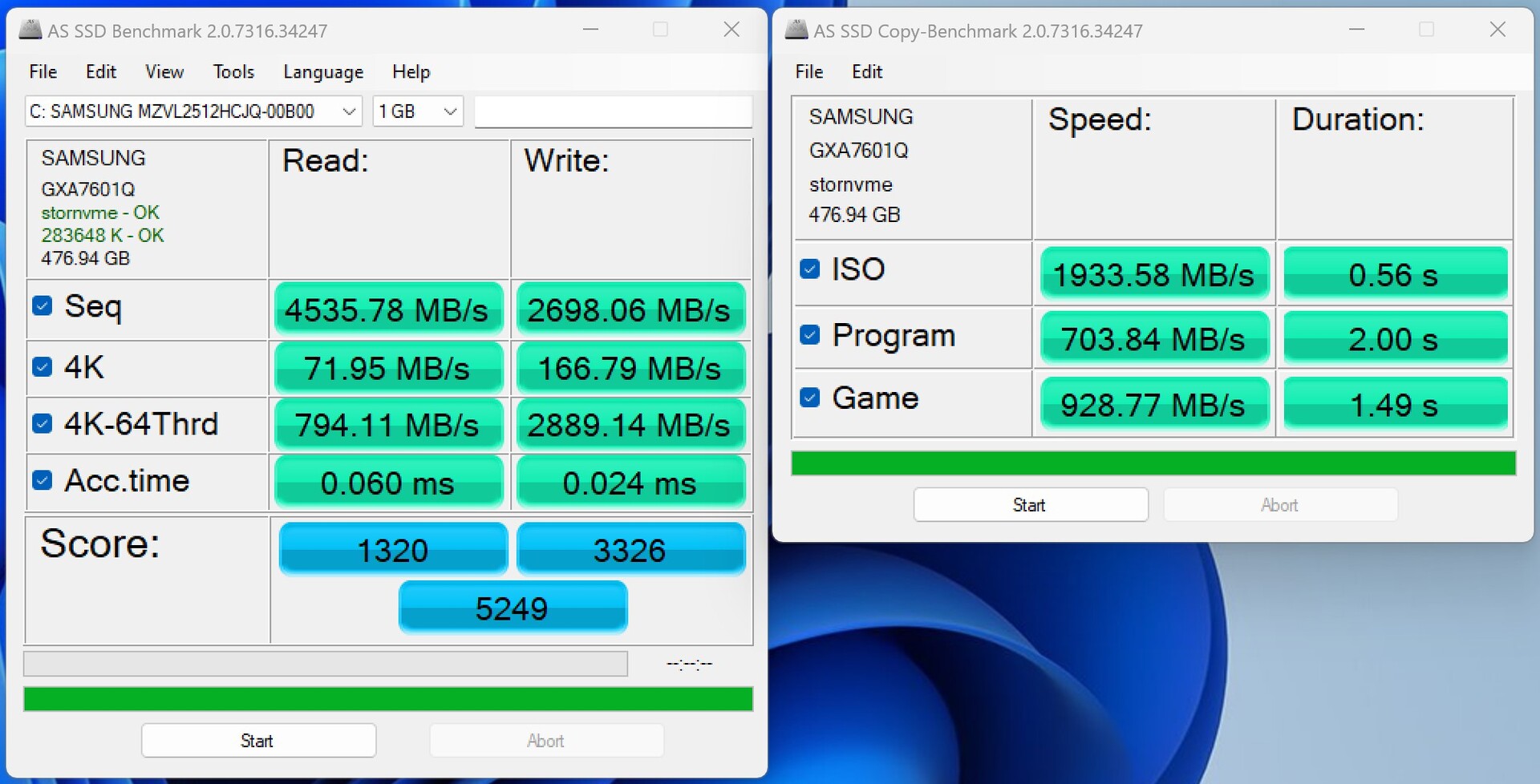Open the View menu
Image resolution: width=1540 pixels, height=784 pixels.
(164, 71)
